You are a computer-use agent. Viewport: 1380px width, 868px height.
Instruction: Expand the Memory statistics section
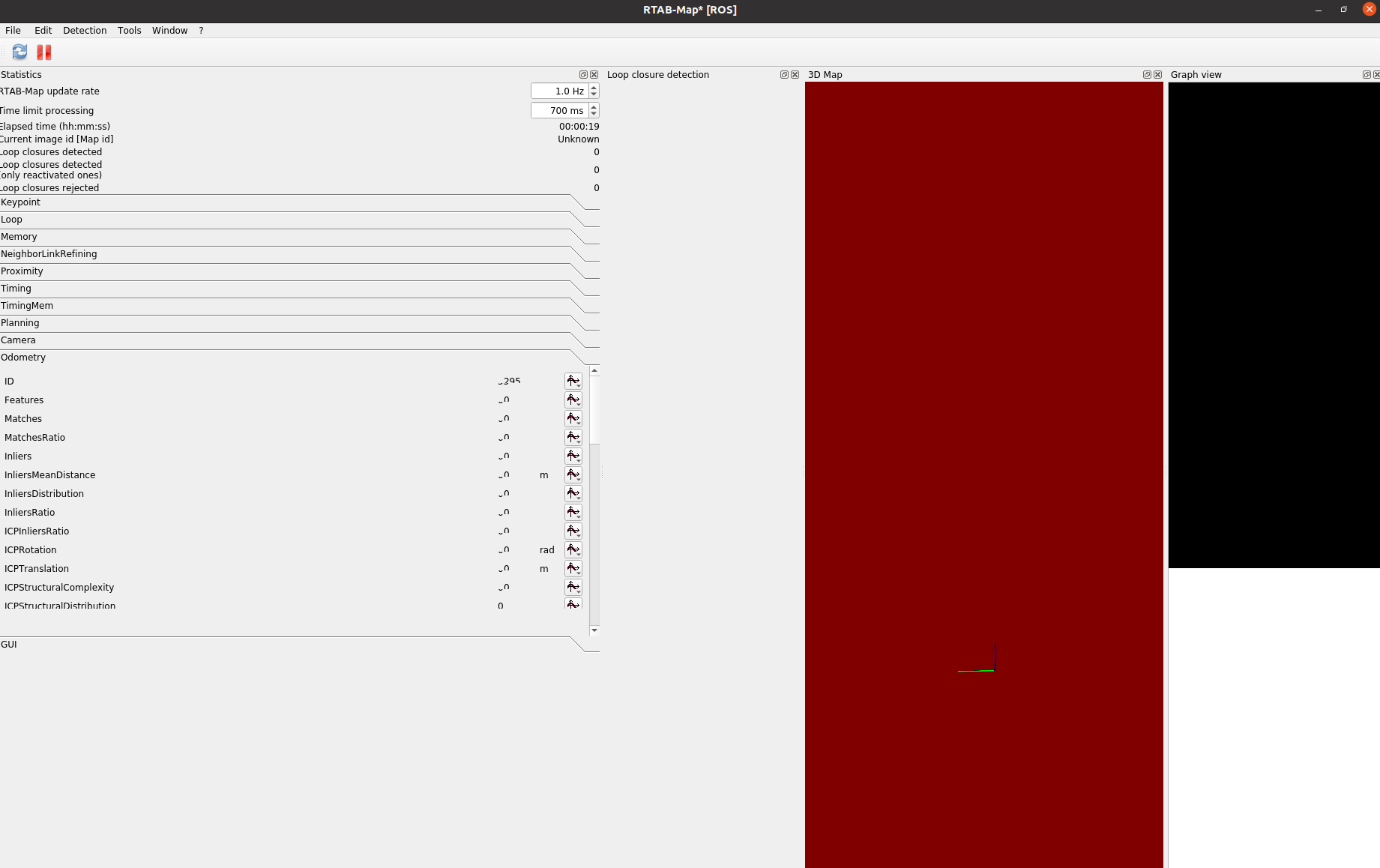19,237
